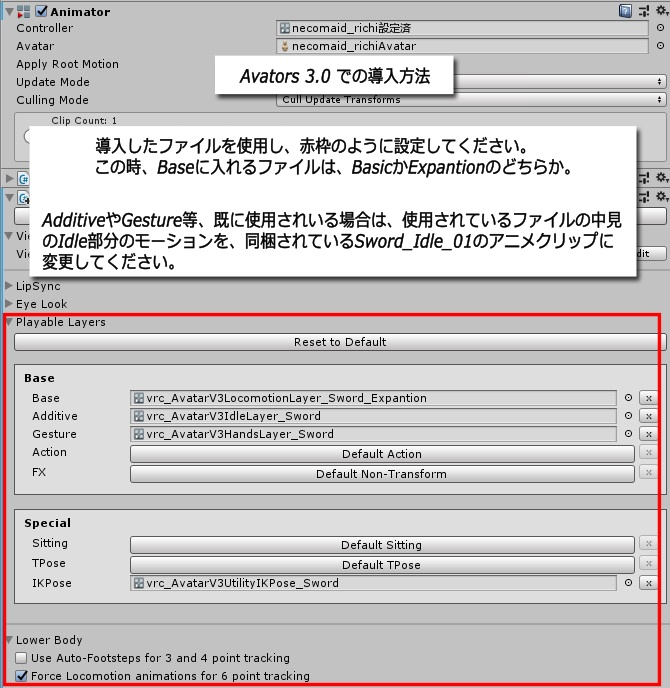Click the Default Non-Transform button
Image resolution: width=670 pixels, height=688 pixels.
pyautogui.click(x=382, y=474)
